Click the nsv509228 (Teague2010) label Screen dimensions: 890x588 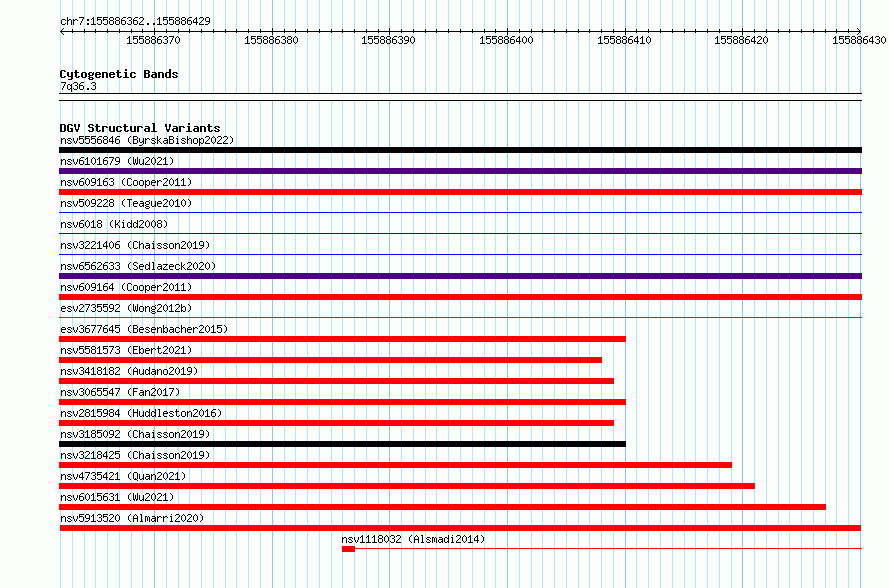coord(126,203)
